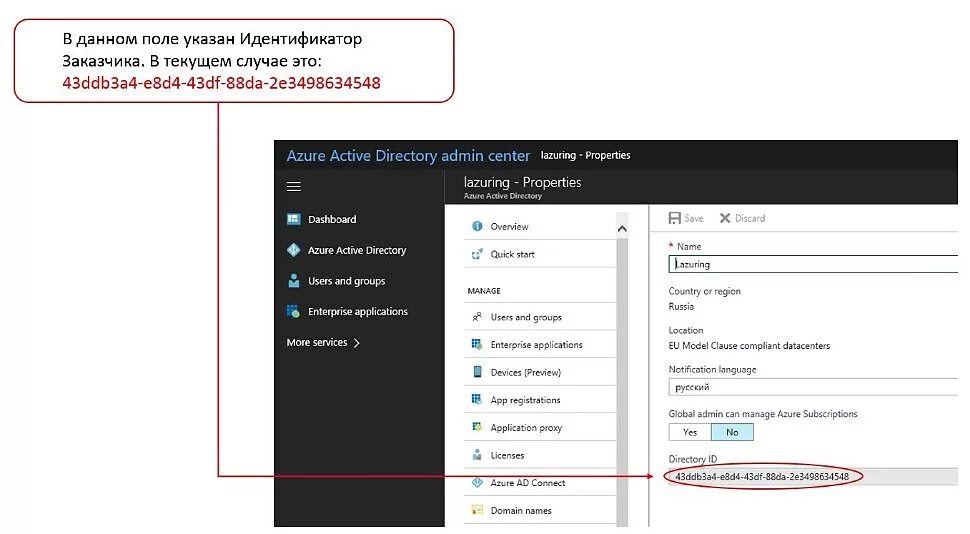
Task: Click Azure Active Directory admin center title
Action: [x=408, y=155]
